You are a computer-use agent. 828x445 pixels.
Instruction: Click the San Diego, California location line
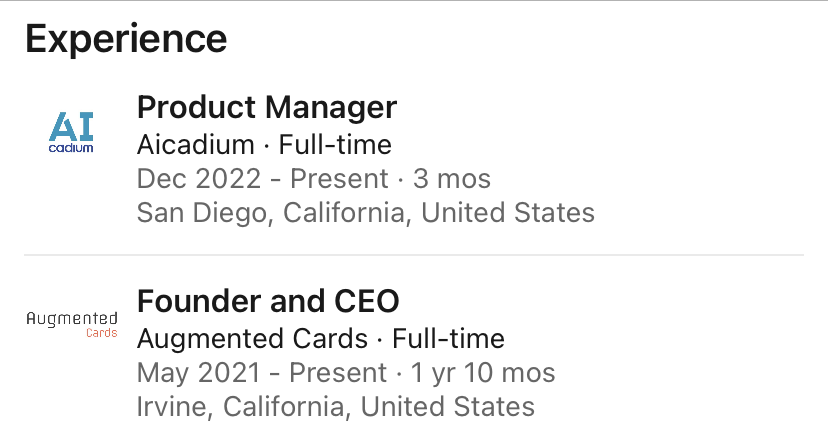tap(365, 213)
